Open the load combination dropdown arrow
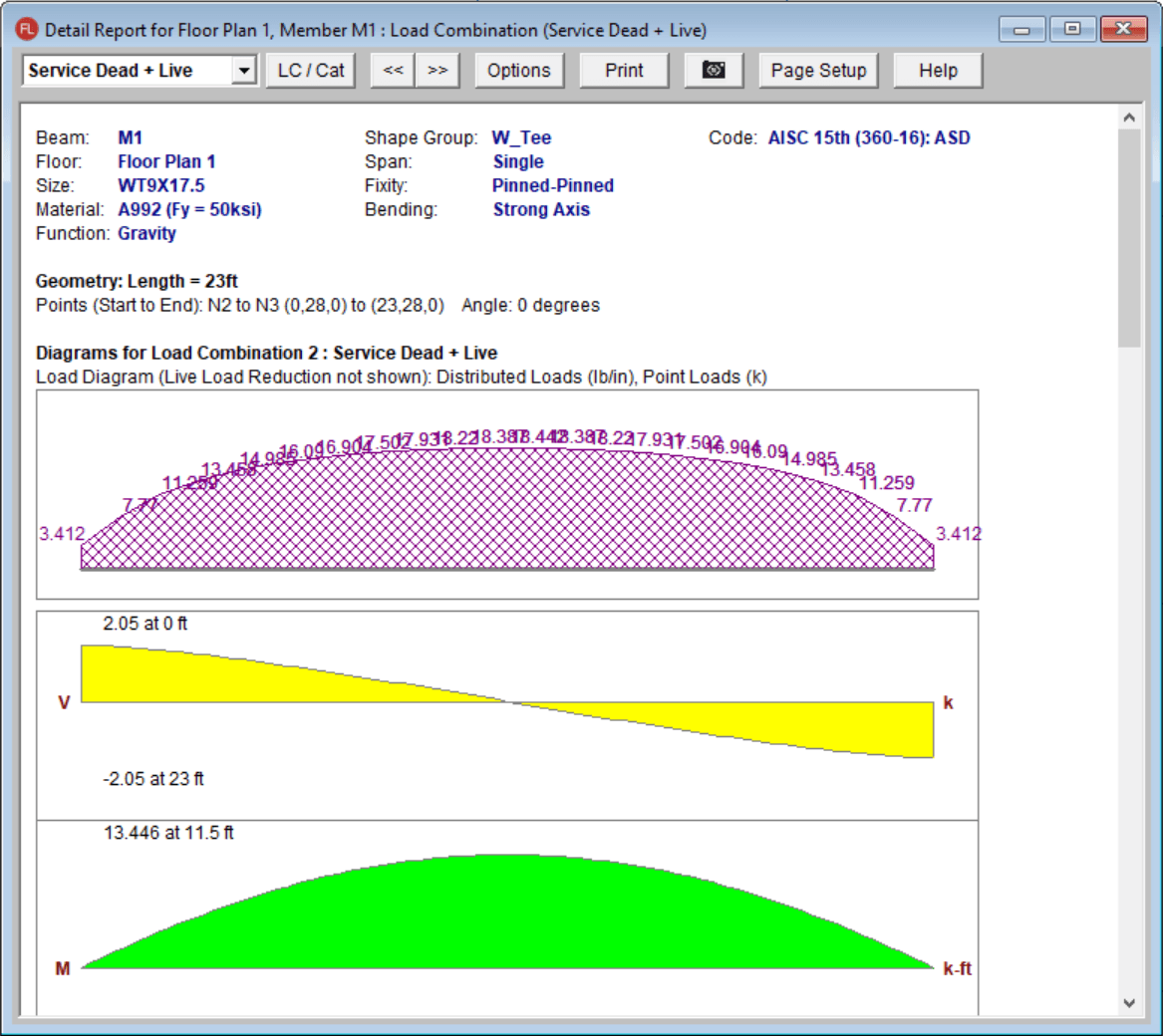This screenshot has width=1163, height=1036. [243, 71]
